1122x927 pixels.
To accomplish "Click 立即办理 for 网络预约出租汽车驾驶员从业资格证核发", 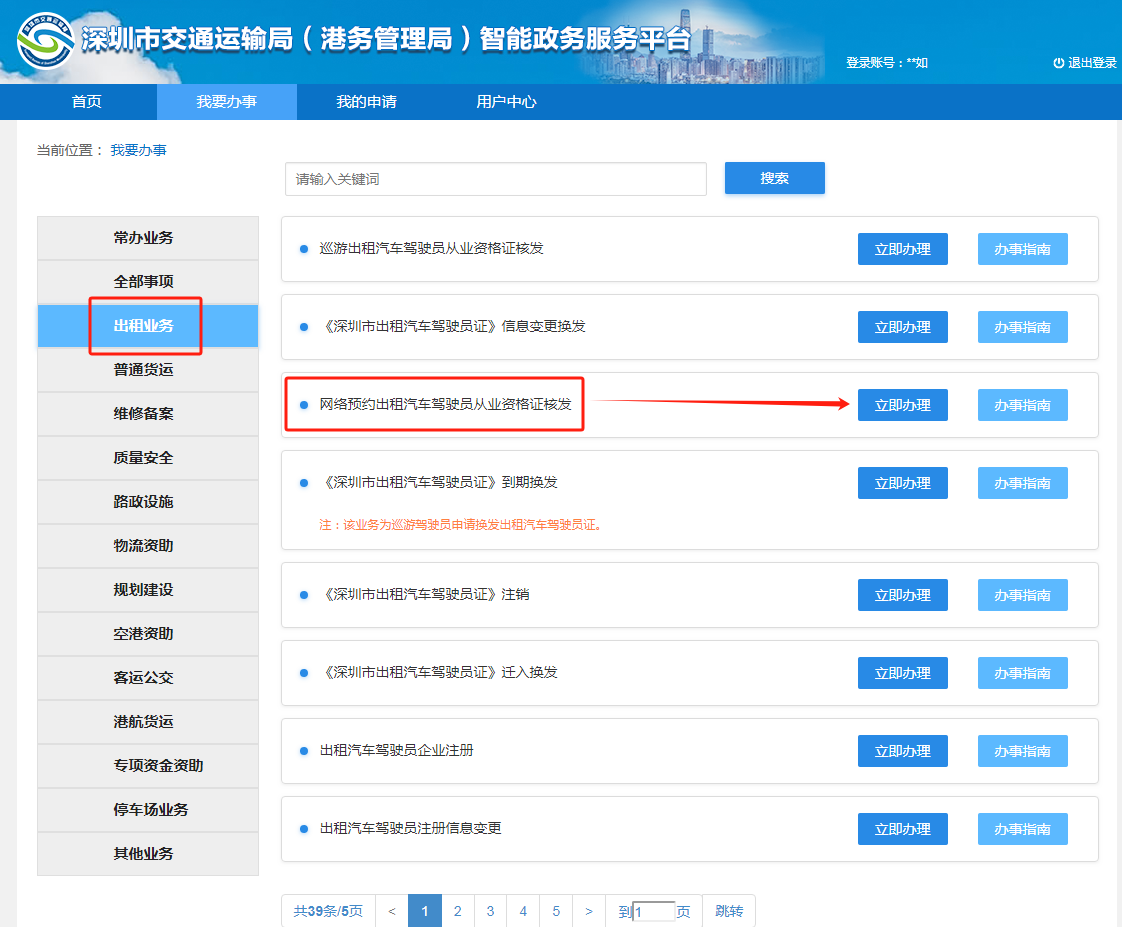I will pyautogui.click(x=901, y=404).
